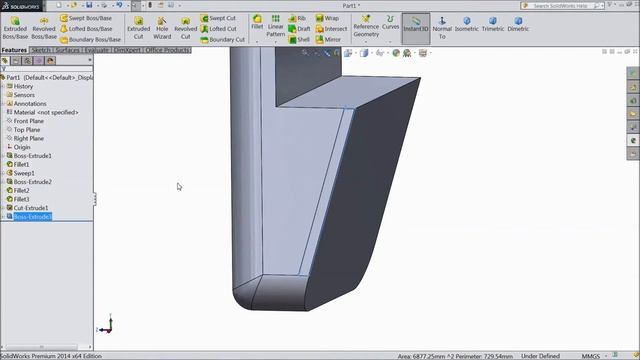The image size is (640, 360).
Task: Switch to Normal To view
Action: 442,28
